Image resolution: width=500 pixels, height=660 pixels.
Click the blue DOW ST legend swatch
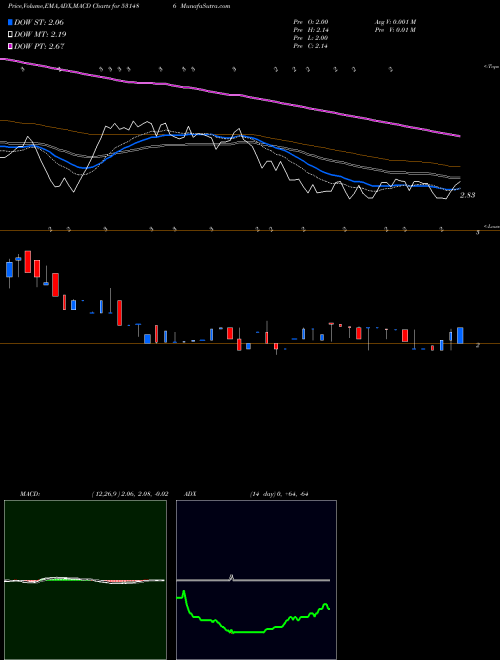point(10,22)
